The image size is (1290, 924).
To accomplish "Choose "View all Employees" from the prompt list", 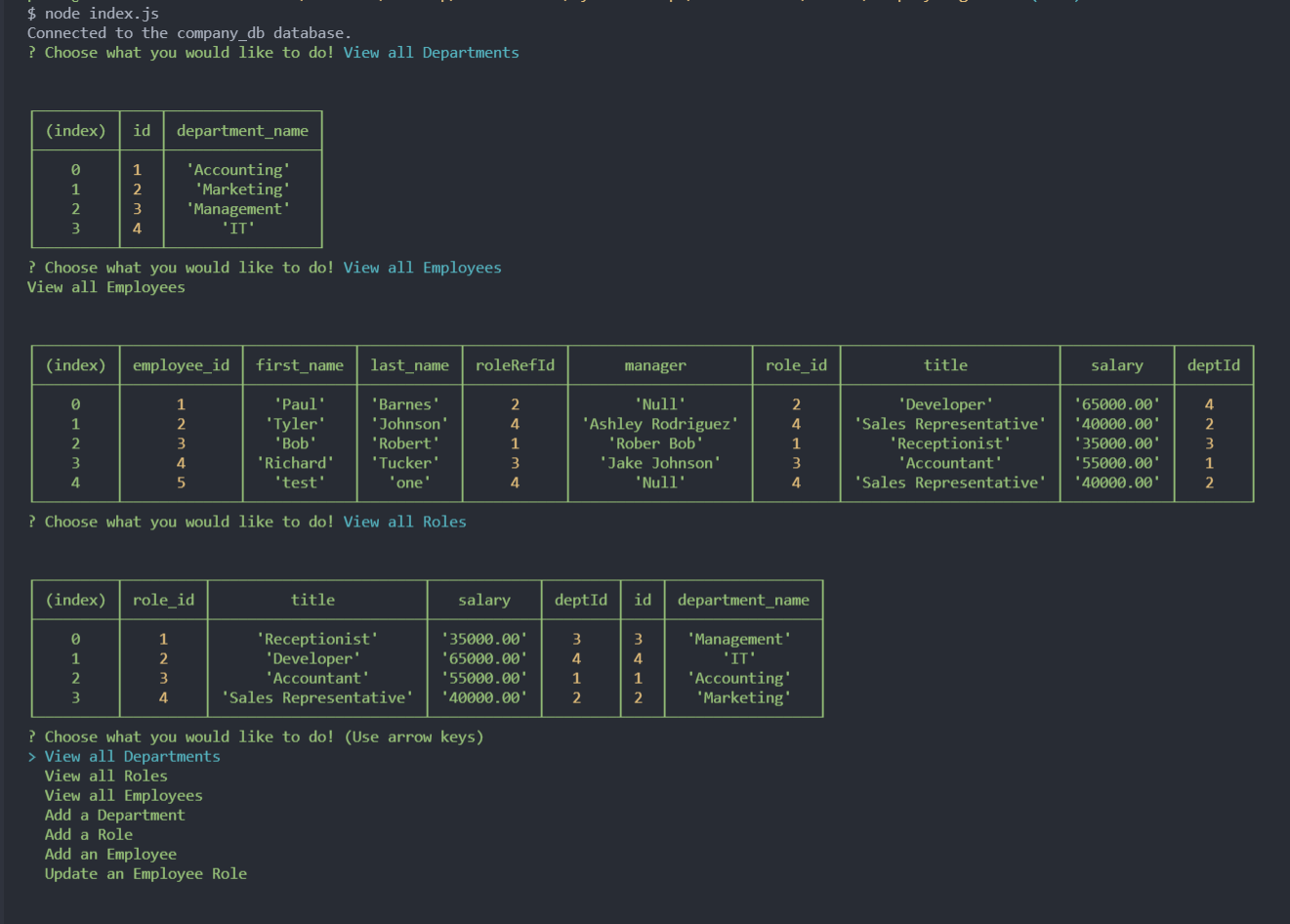I will [123, 794].
